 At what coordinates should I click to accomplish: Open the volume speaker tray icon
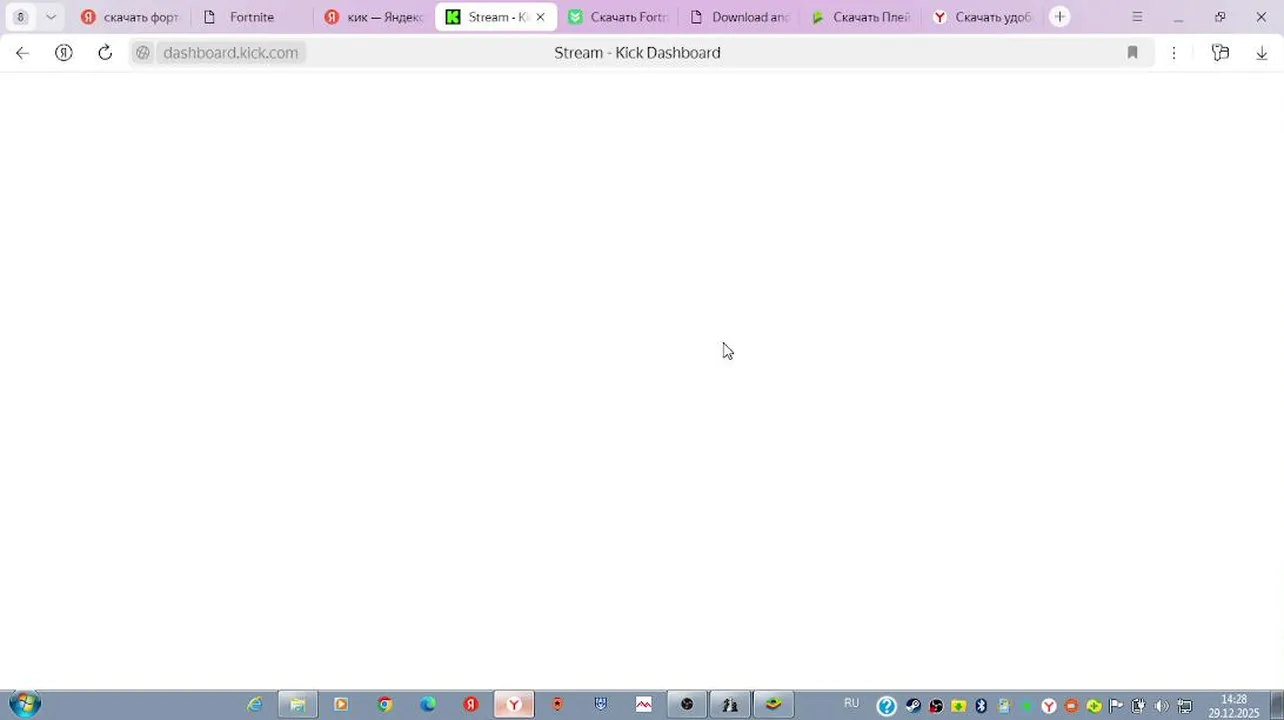click(x=1161, y=706)
